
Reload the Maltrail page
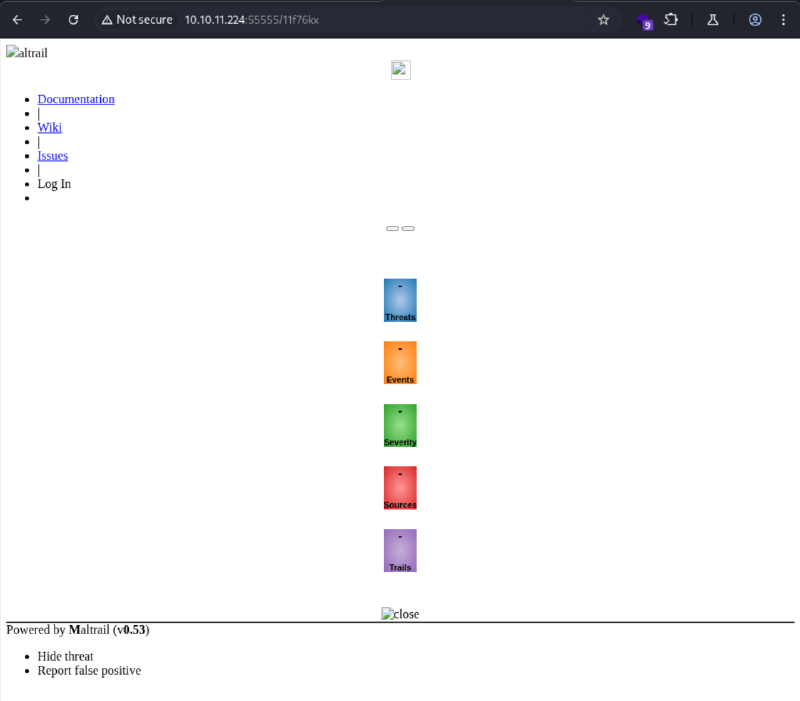[x=73, y=19]
